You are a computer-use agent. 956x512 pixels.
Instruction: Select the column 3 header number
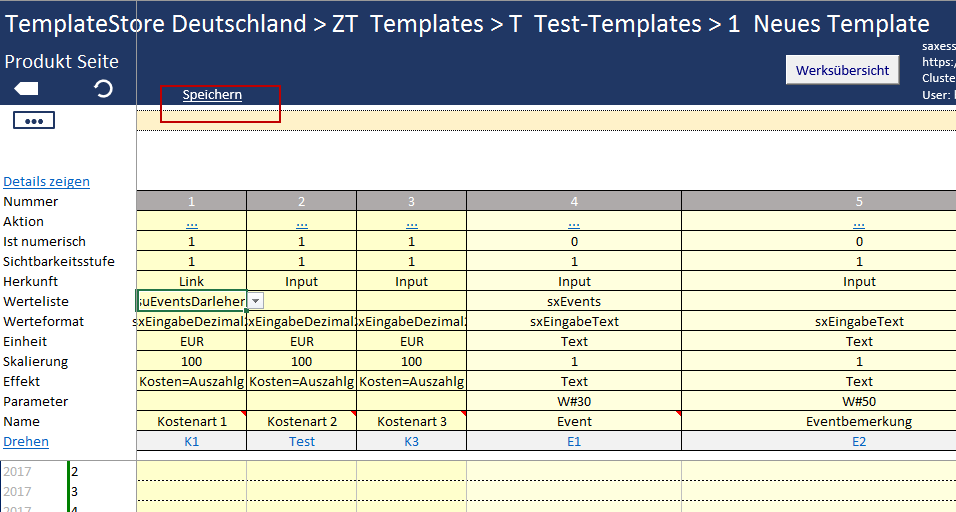411,202
